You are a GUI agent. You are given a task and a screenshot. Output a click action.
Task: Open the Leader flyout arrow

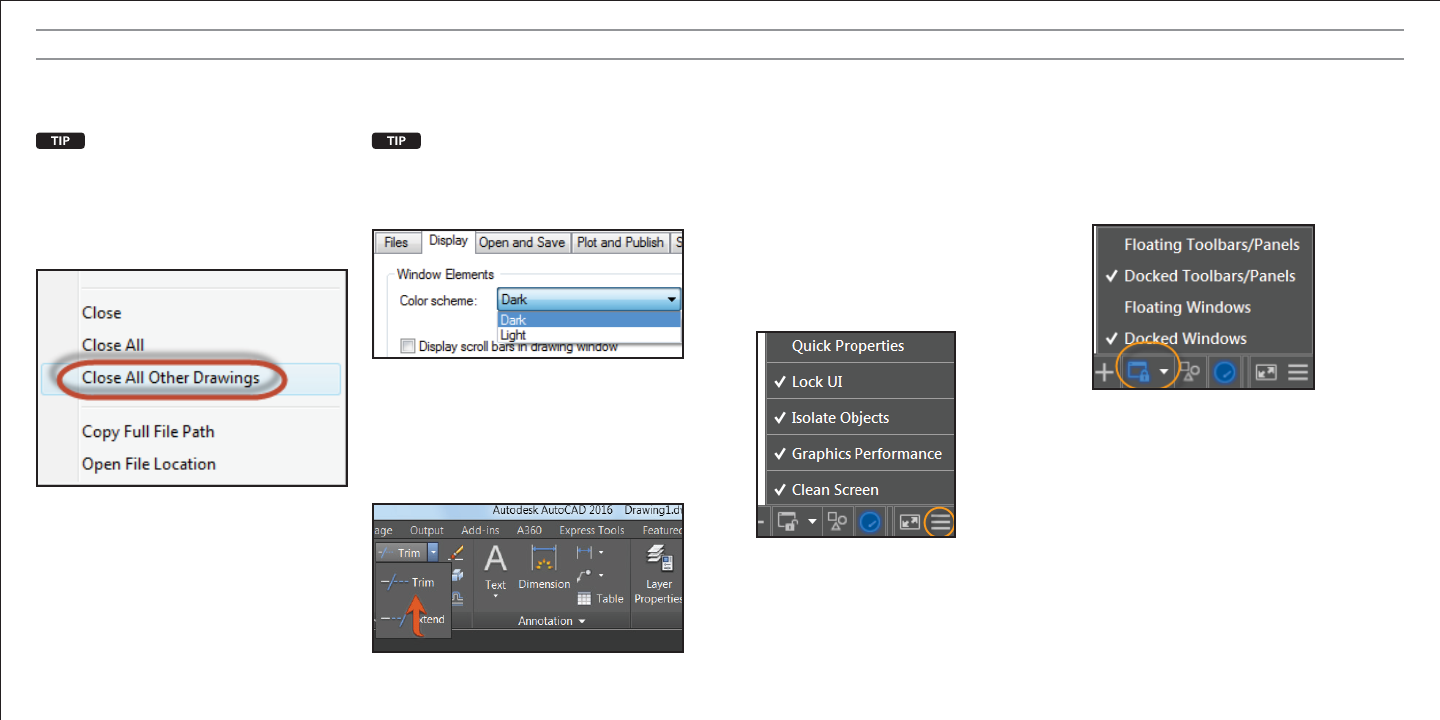click(x=601, y=575)
